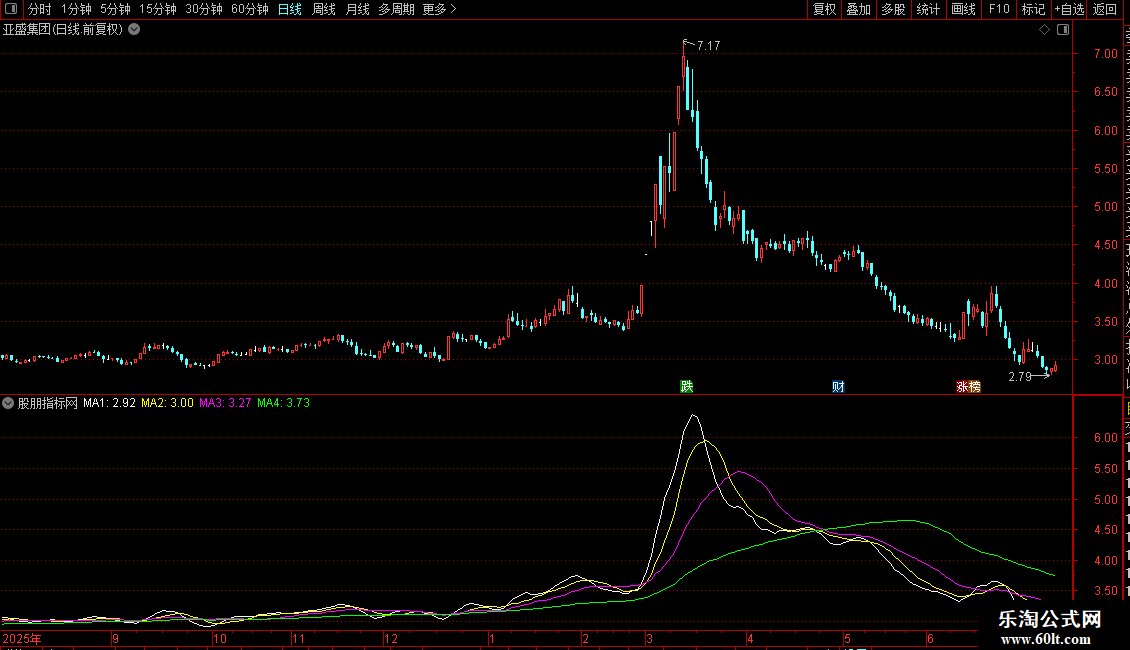1130x650 pixels.
Task: Open dropdown beside 亚盛集团 chart title
Action: [x=134, y=30]
